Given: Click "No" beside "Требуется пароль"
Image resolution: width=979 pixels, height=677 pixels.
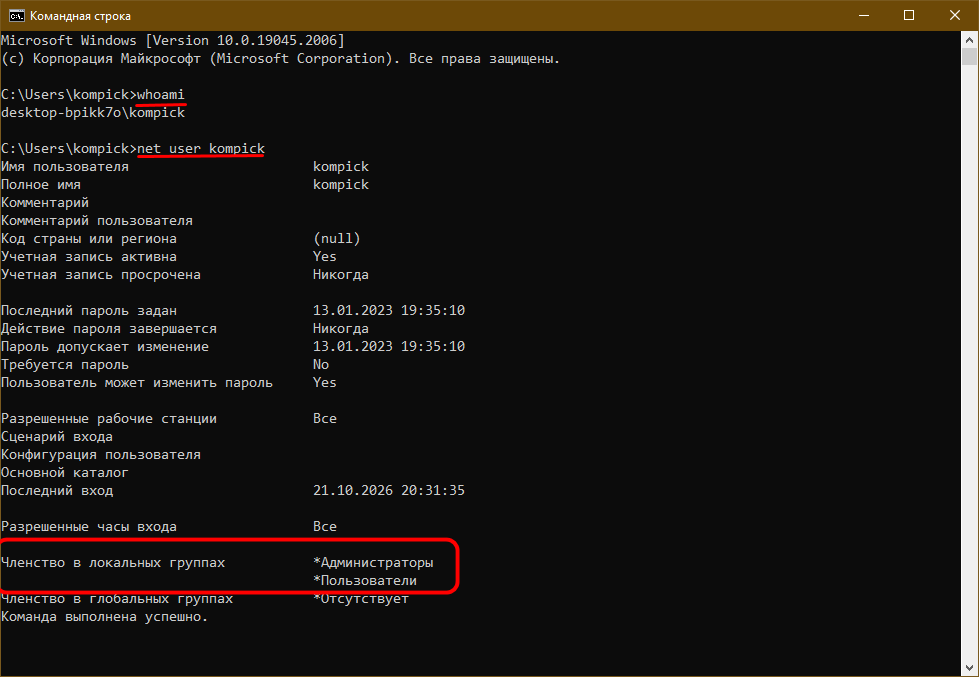Looking at the screenshot, I should pyautogui.click(x=321, y=365).
